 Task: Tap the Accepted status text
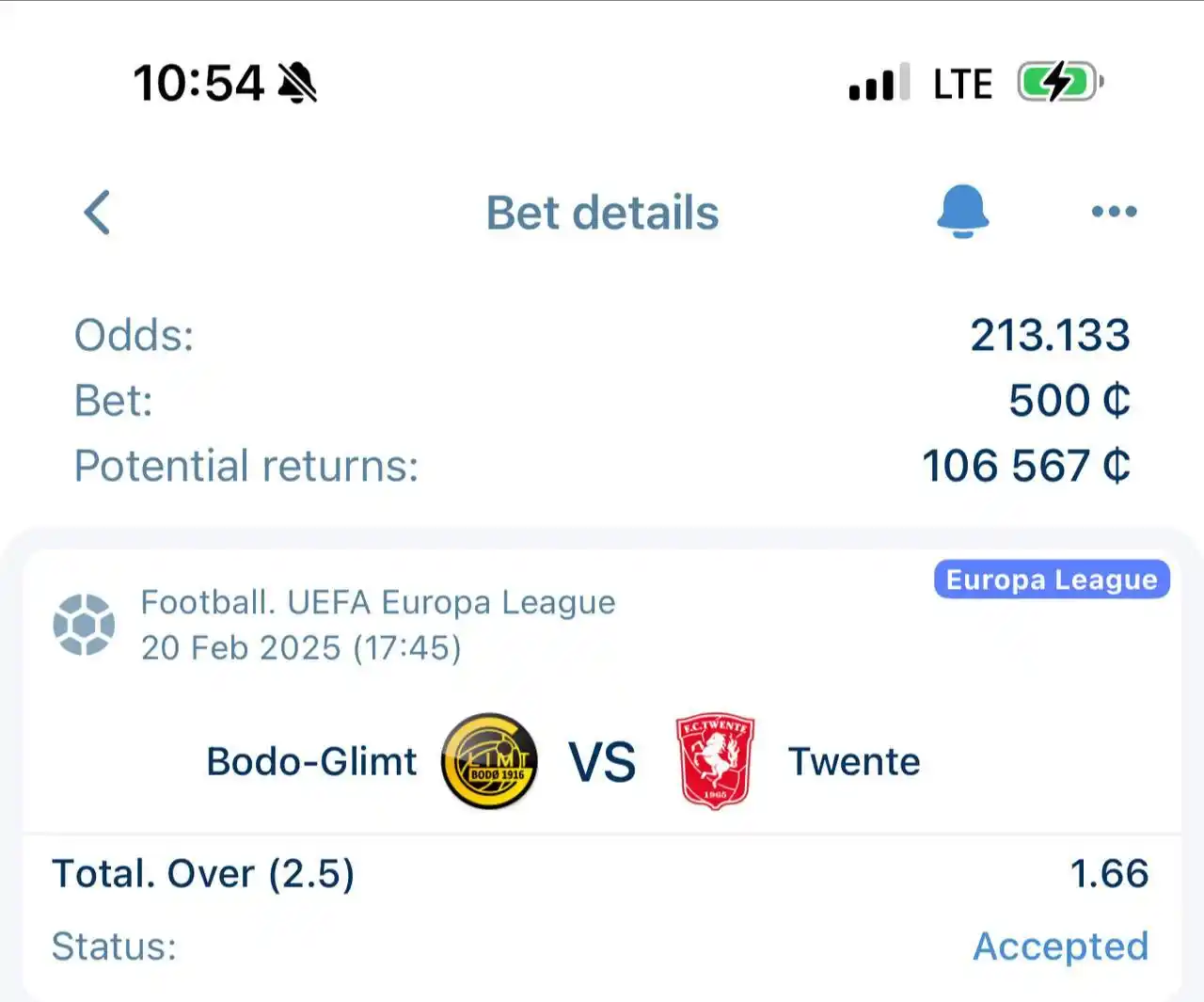tap(1061, 946)
